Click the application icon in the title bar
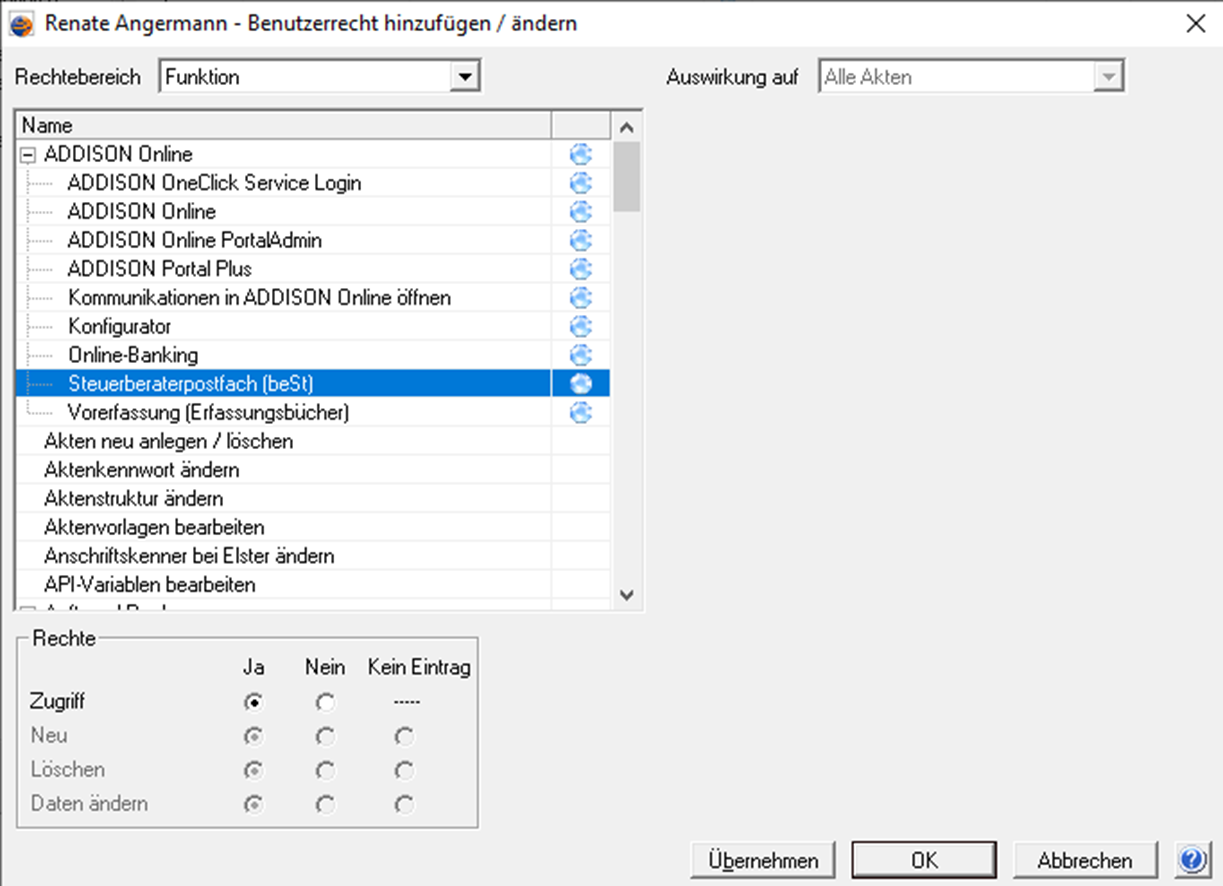This screenshot has height=886, width=1223. pyautogui.click(x=21, y=23)
